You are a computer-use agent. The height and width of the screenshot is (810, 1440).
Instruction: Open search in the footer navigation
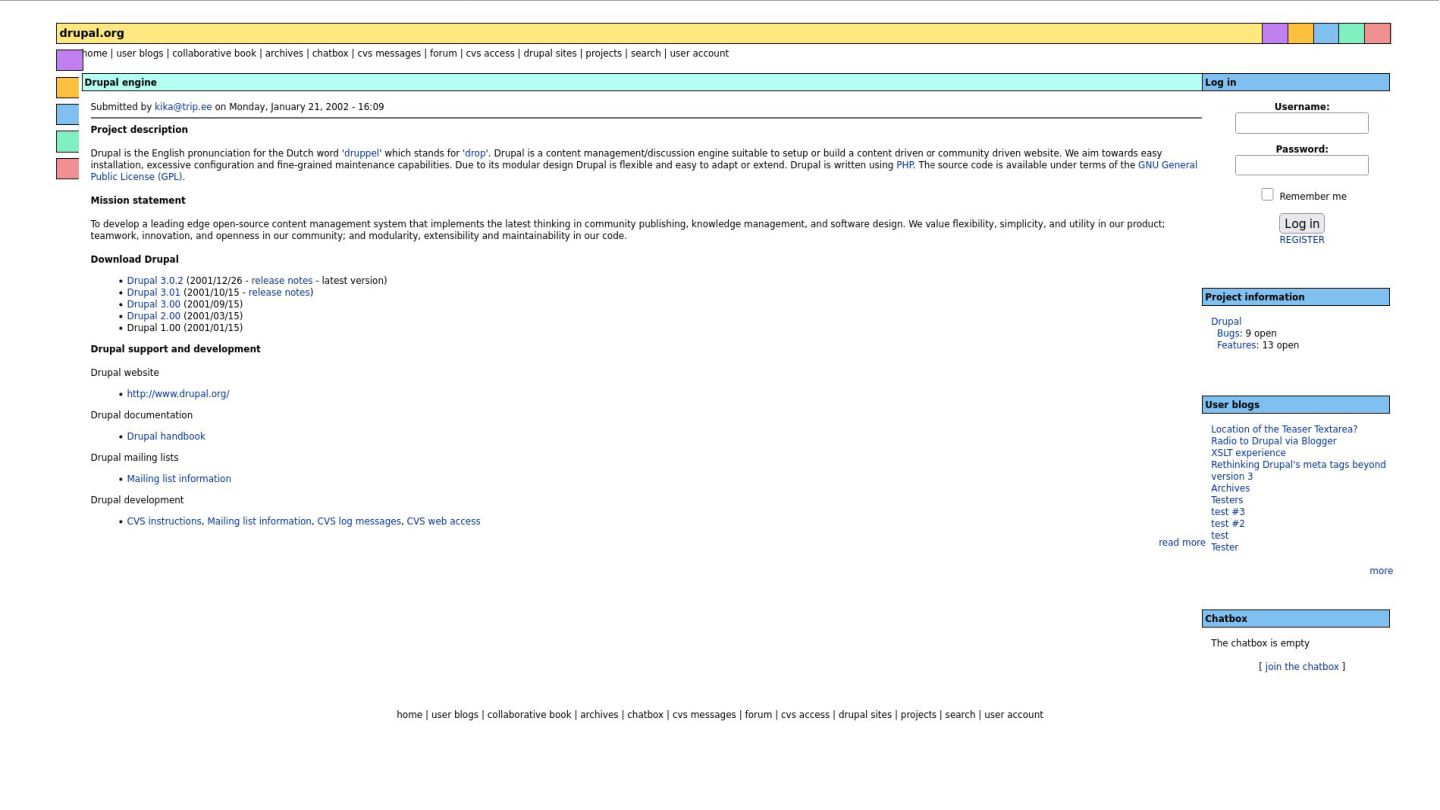[x=960, y=715]
